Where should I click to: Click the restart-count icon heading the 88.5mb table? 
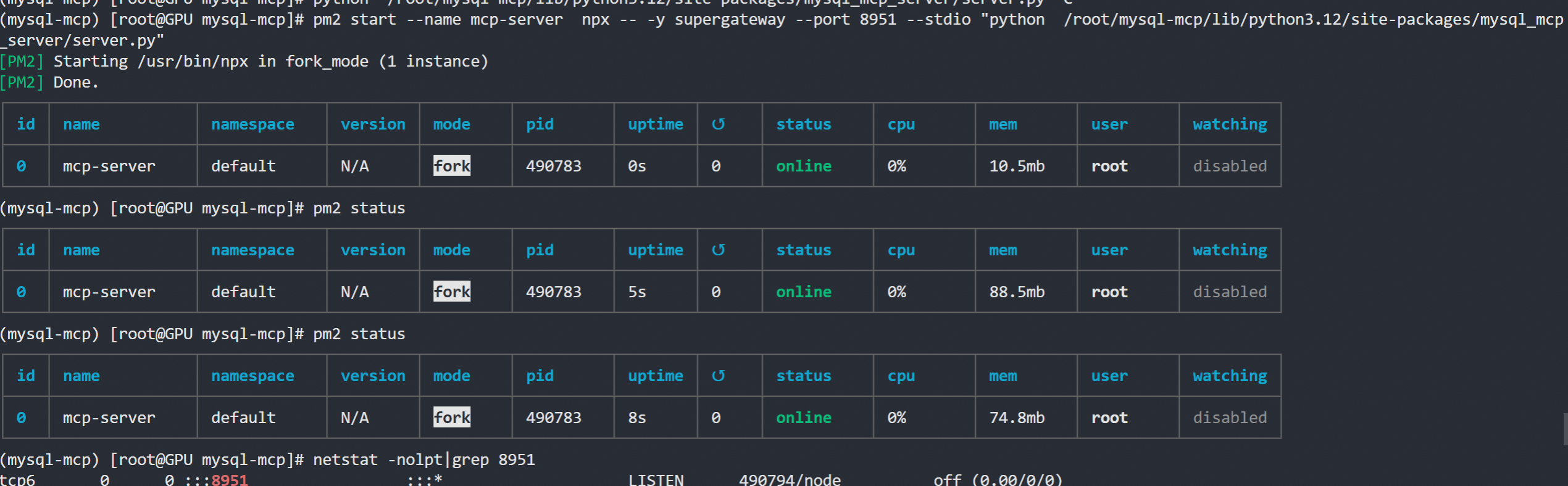[x=718, y=250]
